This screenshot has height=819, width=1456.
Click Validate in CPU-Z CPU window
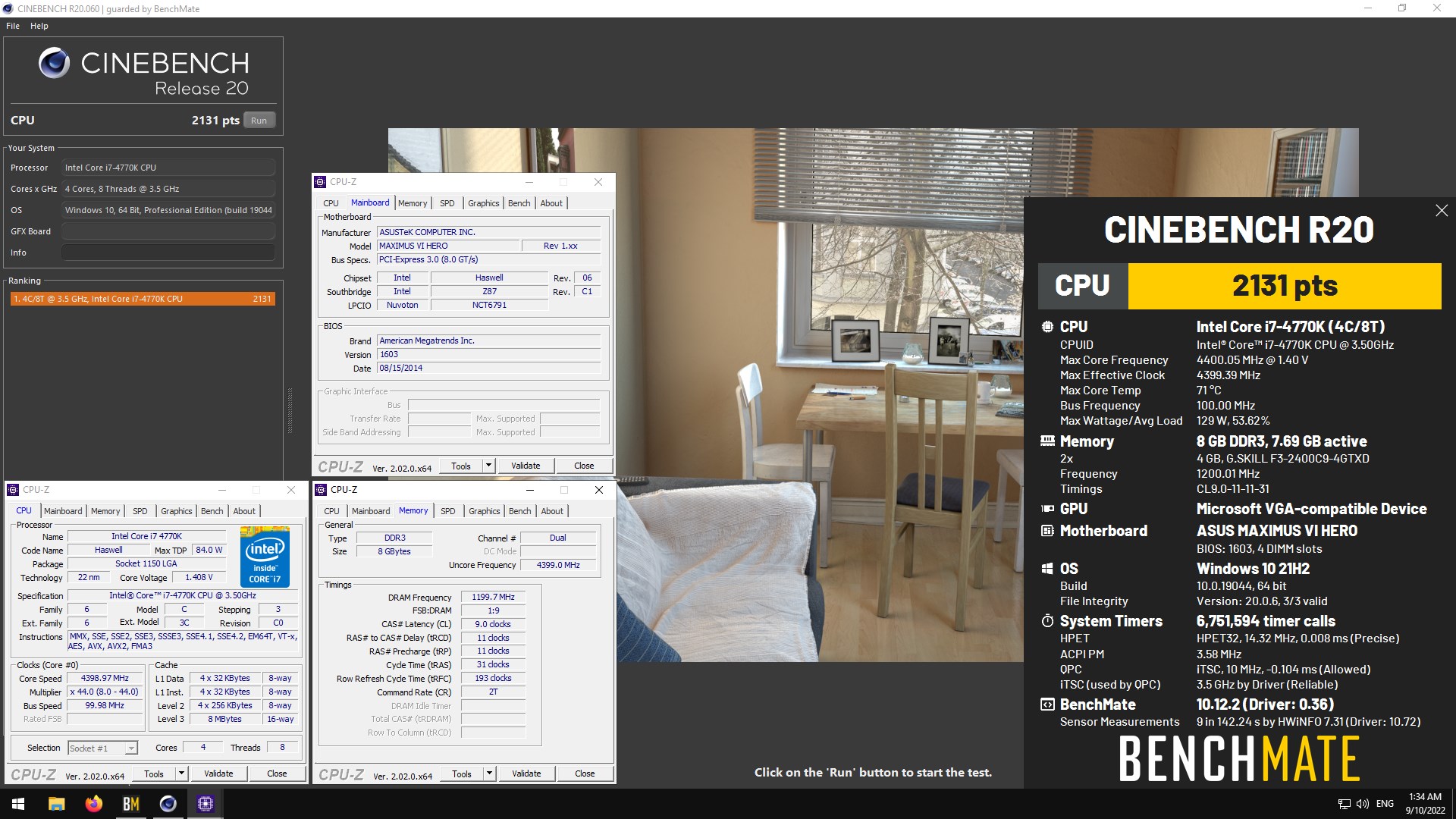point(218,774)
